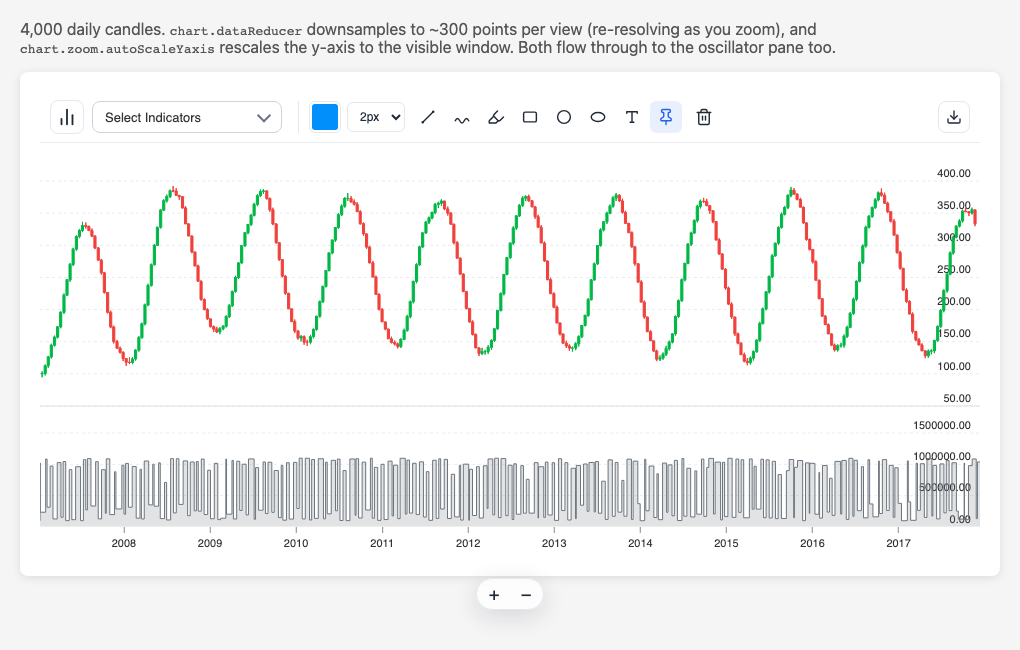Select the ellipse shape tool
The image size is (1020, 650).
coord(598,117)
